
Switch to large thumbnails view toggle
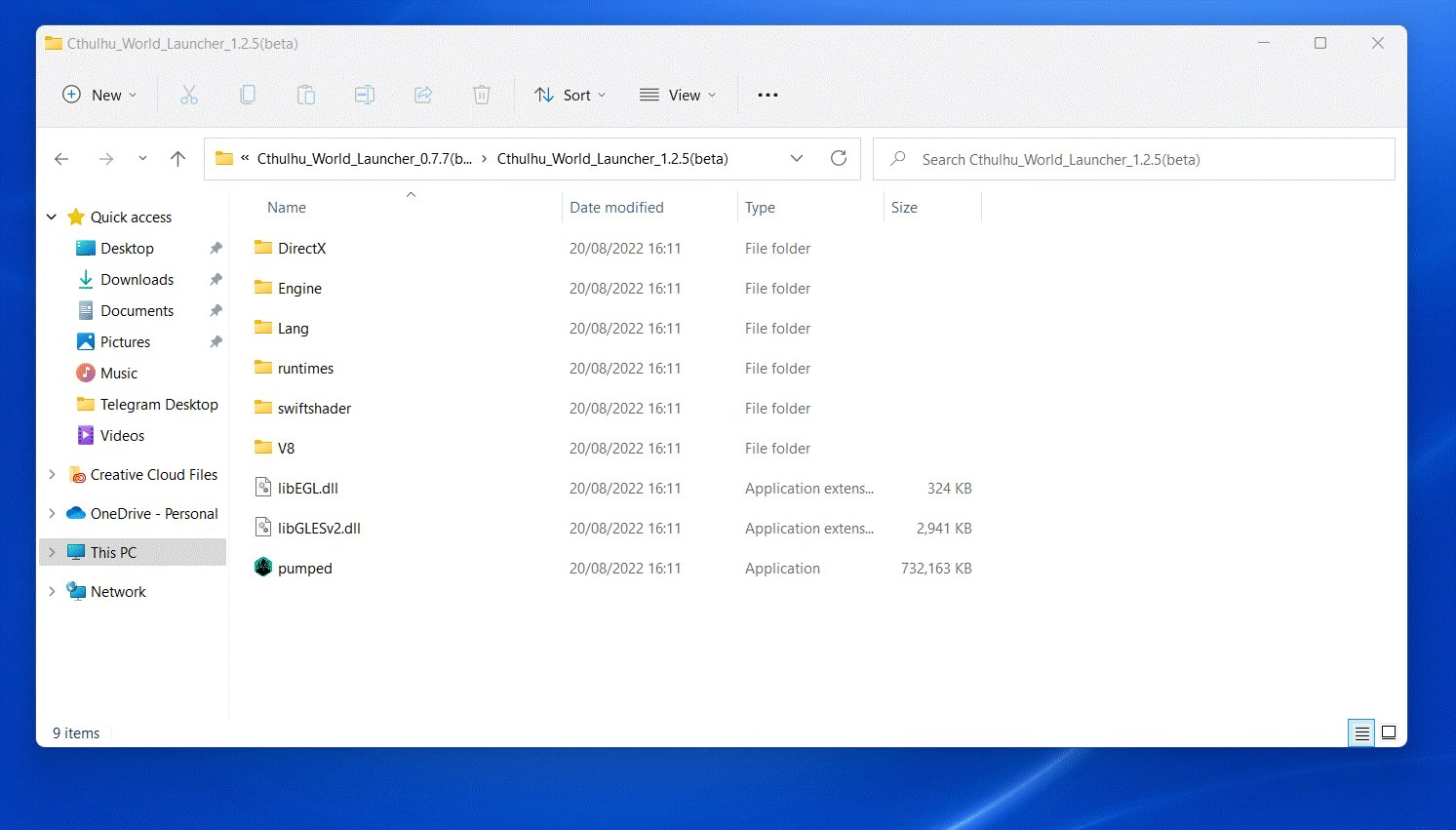(1389, 732)
